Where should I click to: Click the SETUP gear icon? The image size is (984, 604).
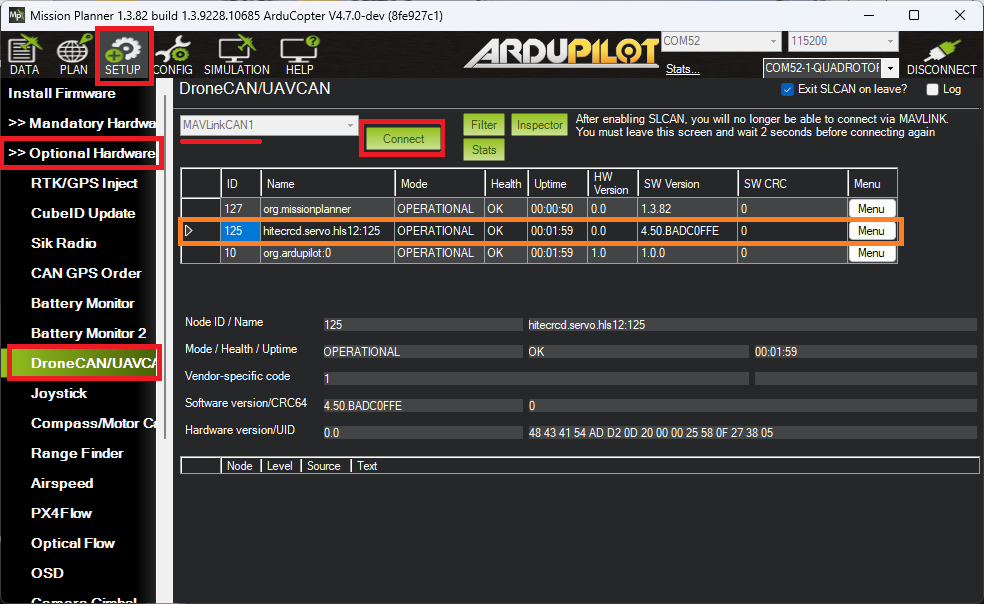124,57
